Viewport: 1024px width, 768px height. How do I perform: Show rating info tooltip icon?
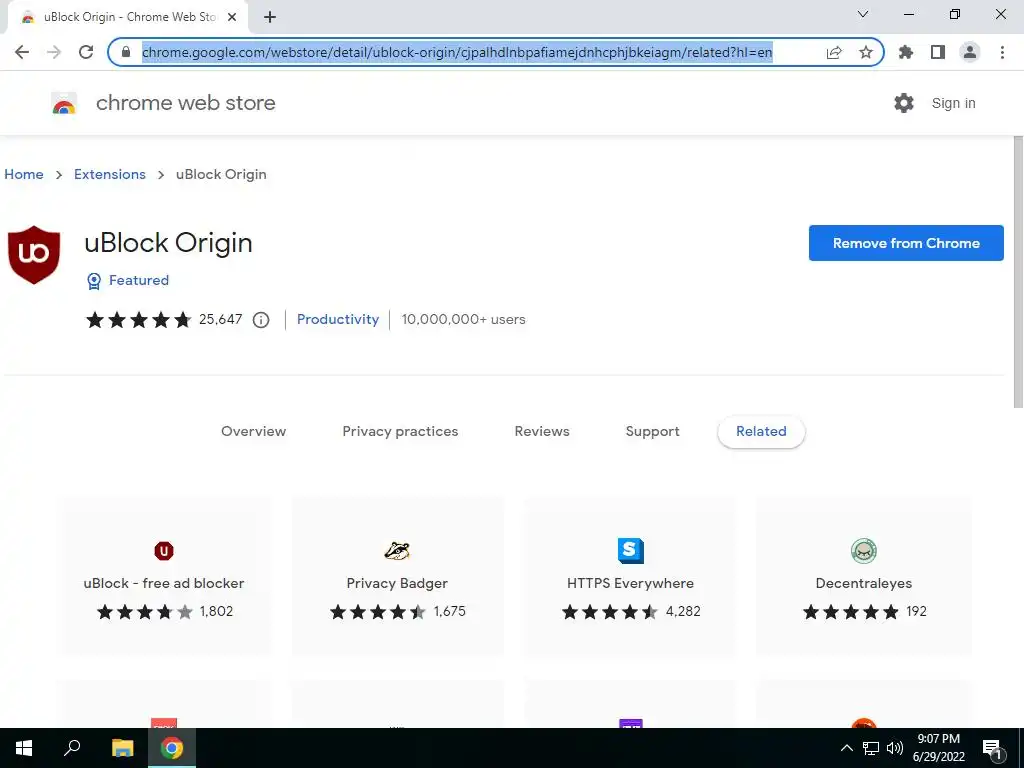pos(261,320)
